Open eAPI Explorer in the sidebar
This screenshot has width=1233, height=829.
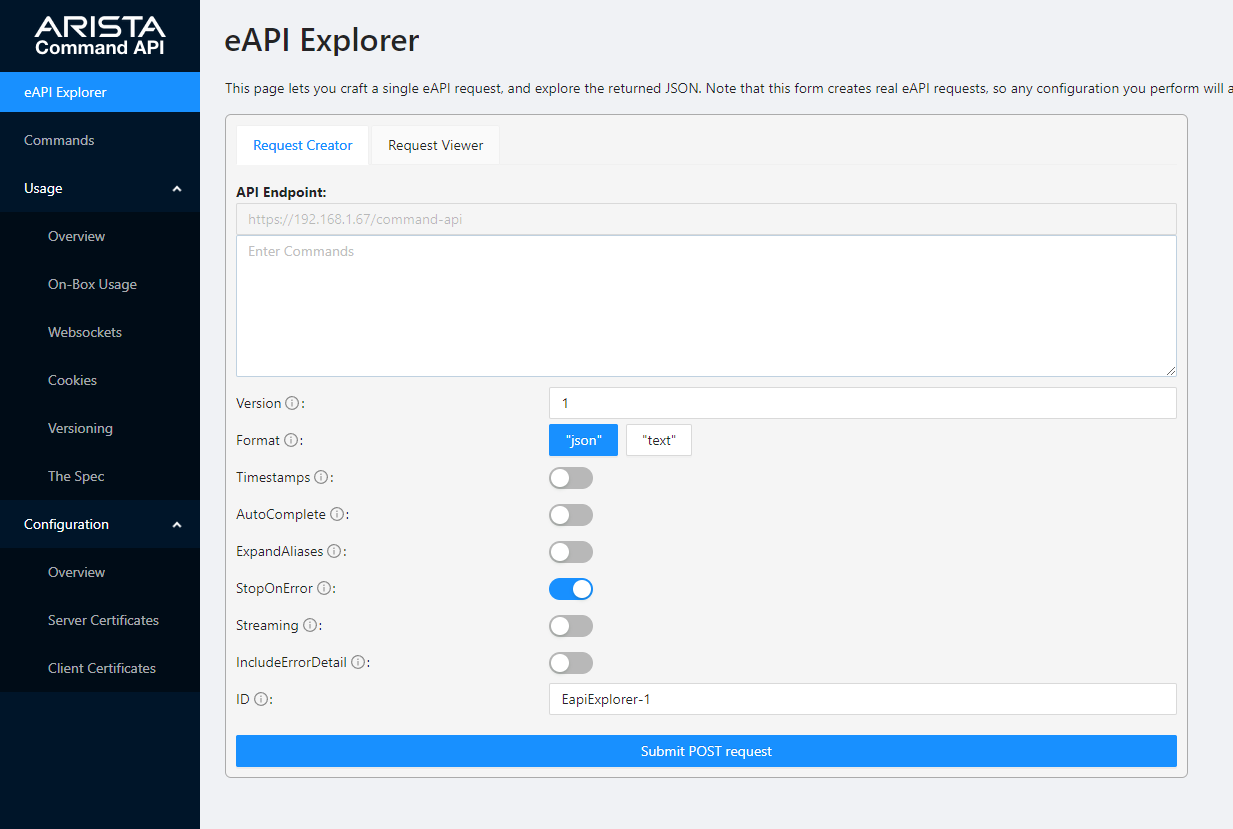point(100,92)
